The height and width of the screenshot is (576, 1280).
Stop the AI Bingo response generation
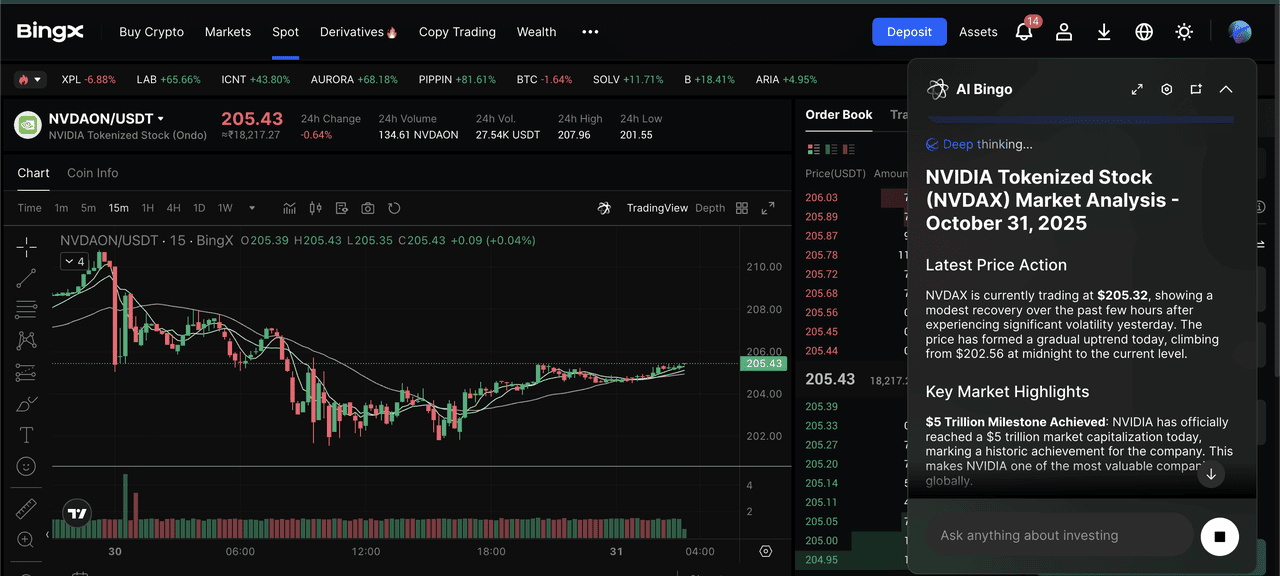(1219, 536)
